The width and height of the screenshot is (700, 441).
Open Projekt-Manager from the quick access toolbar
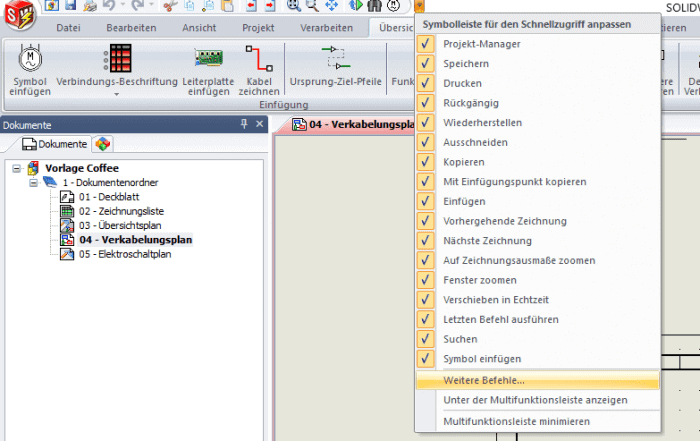point(51,5)
